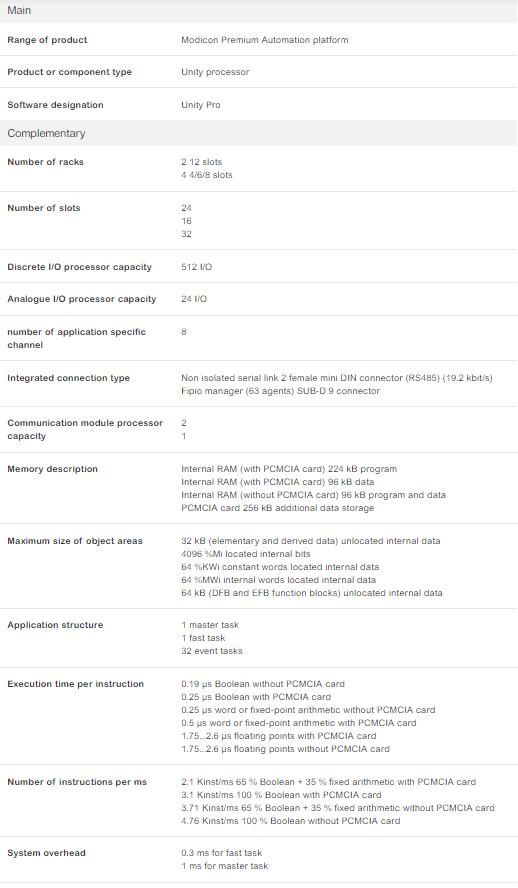Click the Fipio manager SUB-D 9 connector line
This screenshot has width=518, height=888.
coord(280,391)
